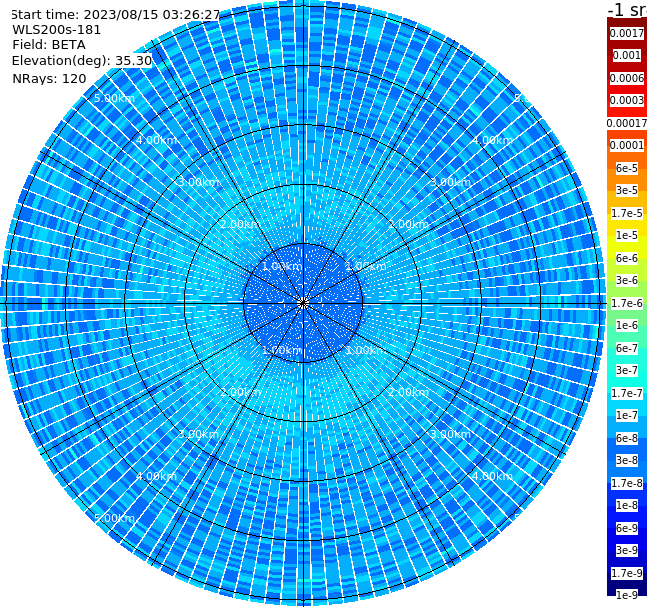Image resolution: width=647 pixels, height=607 pixels.
Task: Select the 0.001 colorbar tick label
Action: (627, 55)
